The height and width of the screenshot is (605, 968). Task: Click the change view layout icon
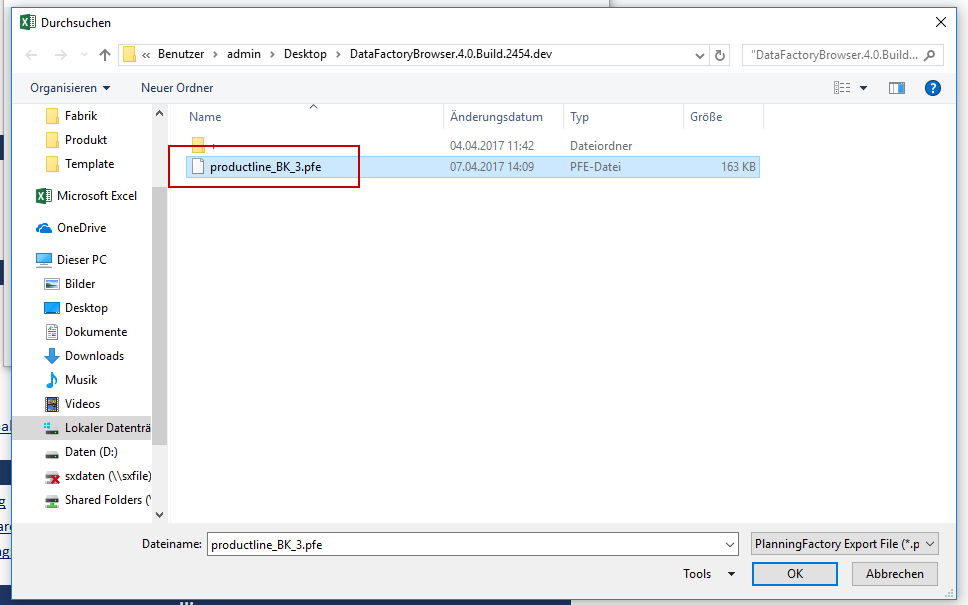tap(843, 88)
